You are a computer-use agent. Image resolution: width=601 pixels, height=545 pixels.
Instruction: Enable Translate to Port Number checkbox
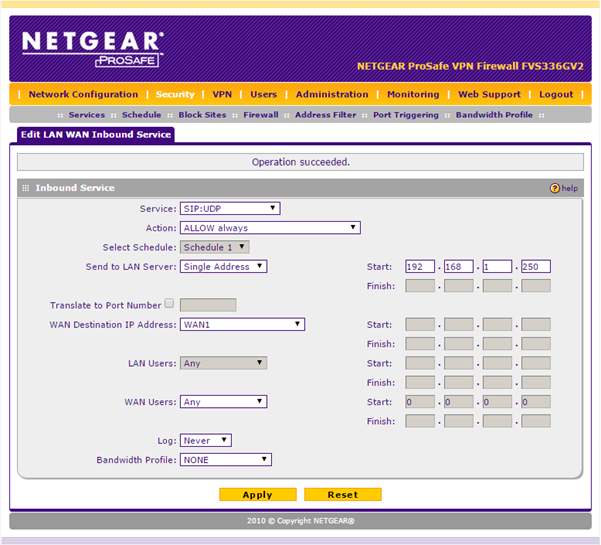[169, 304]
